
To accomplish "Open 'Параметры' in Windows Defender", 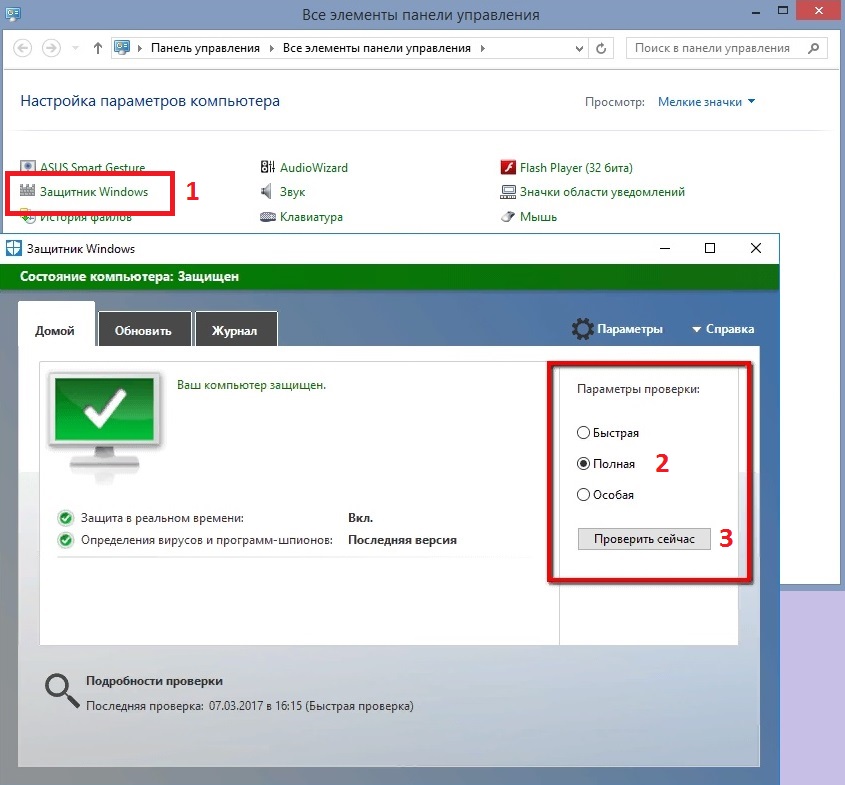I will pyautogui.click(x=629, y=329).
